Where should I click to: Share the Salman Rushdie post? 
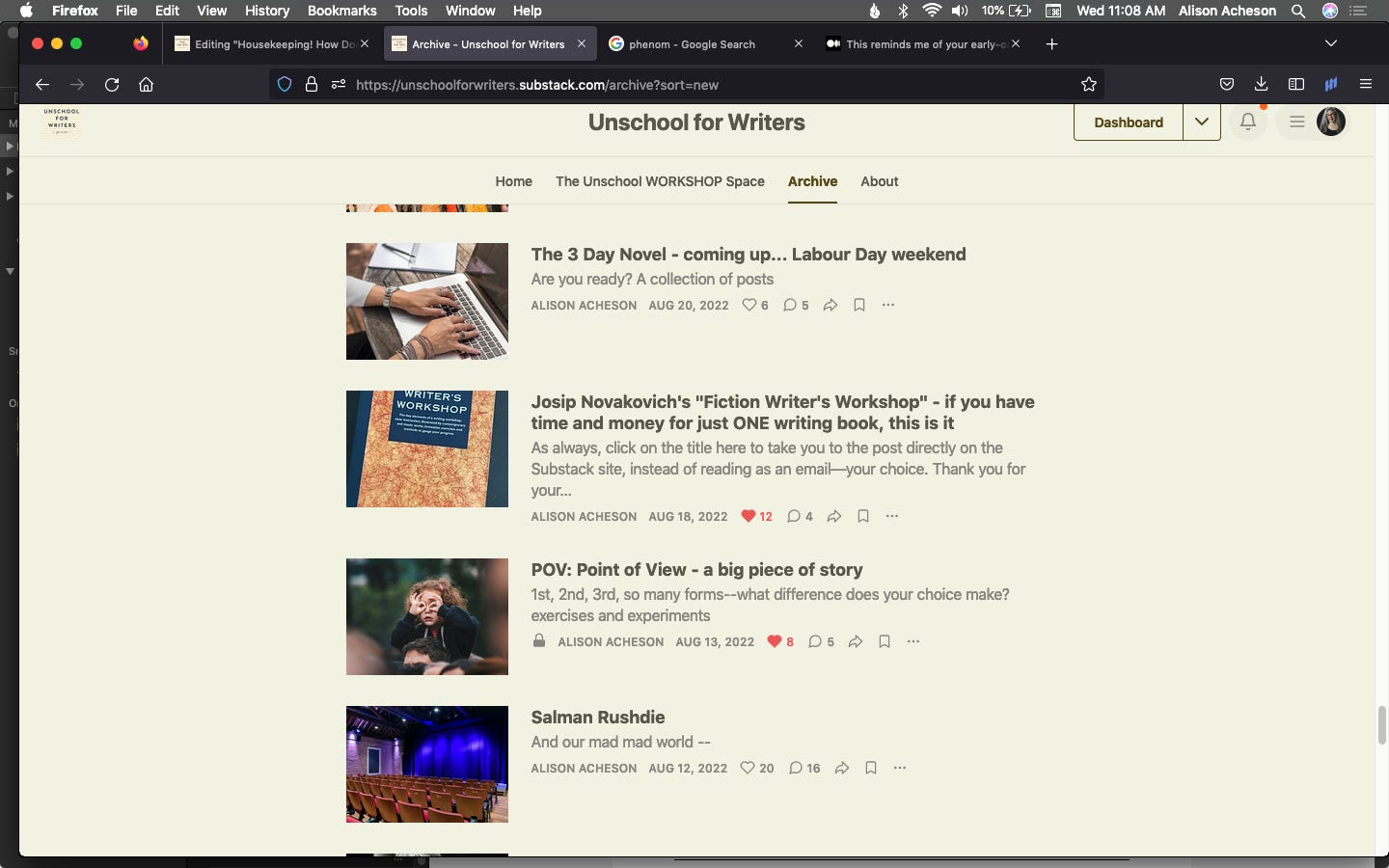click(842, 768)
